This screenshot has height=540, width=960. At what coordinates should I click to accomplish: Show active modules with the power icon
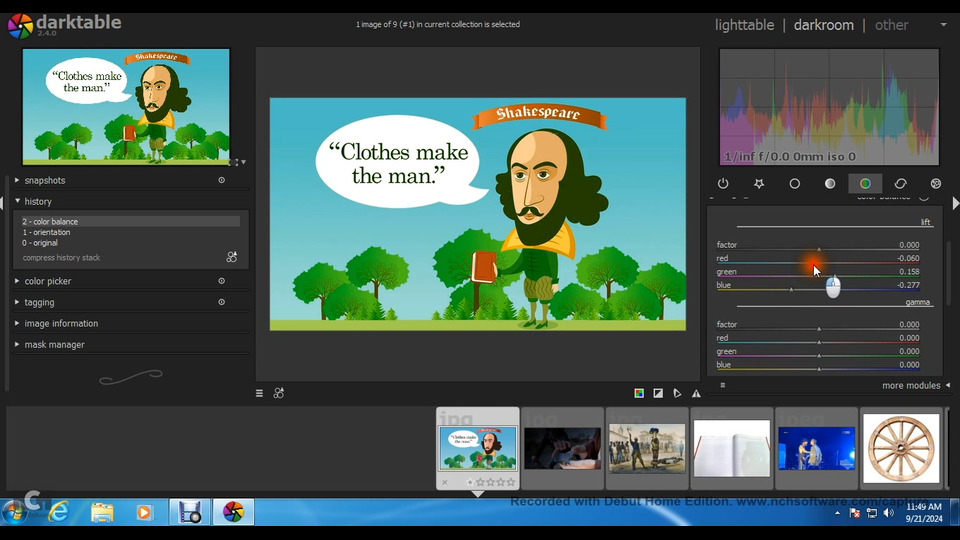click(723, 184)
